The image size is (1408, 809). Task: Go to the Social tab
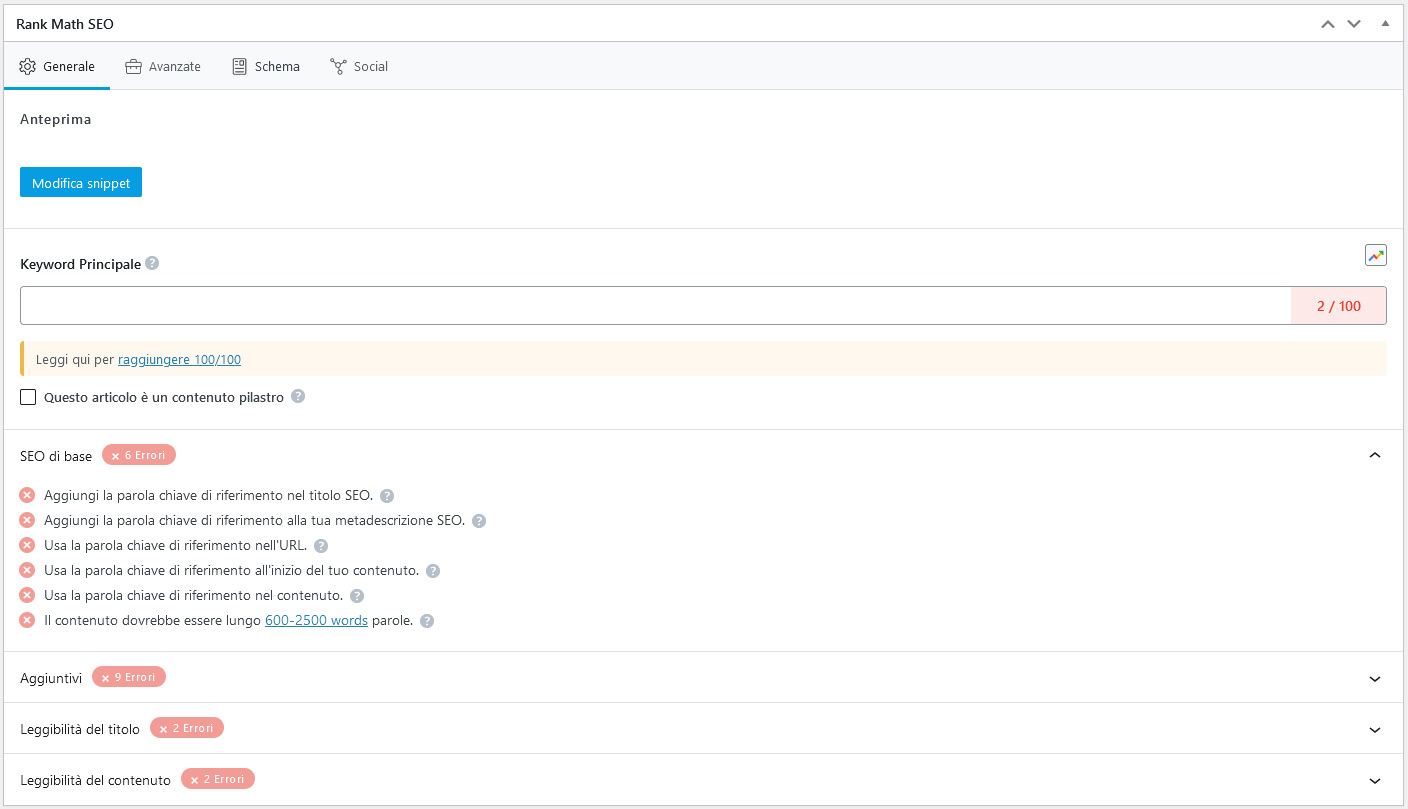click(x=359, y=67)
